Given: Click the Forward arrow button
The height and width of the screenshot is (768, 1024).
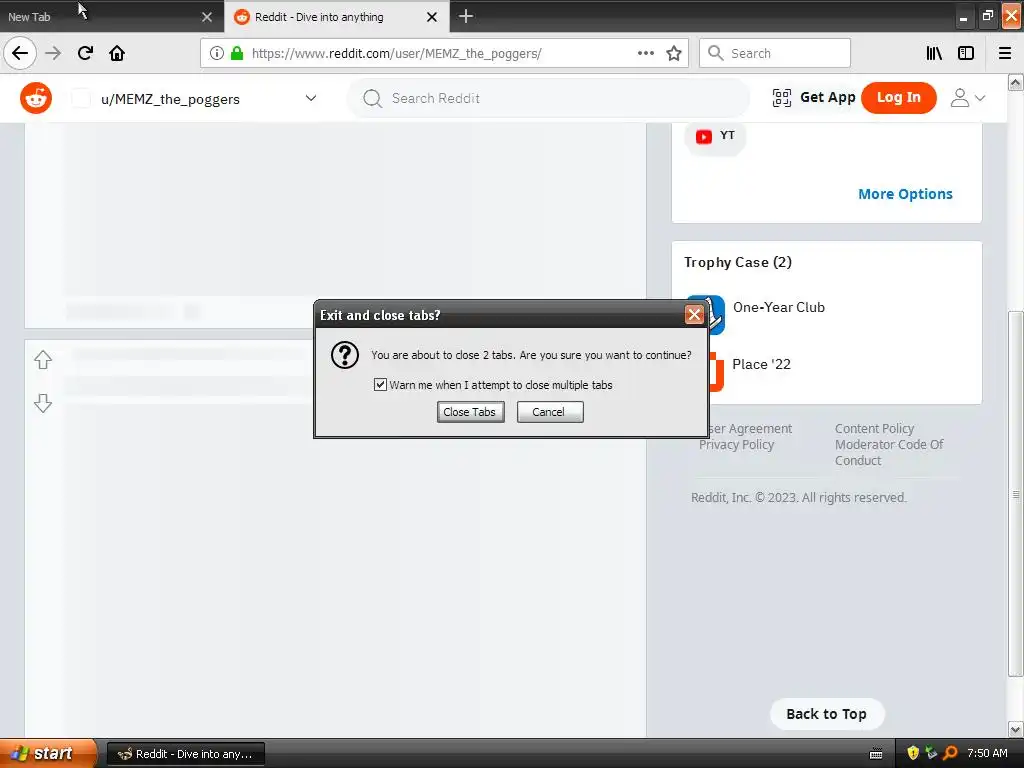Looking at the screenshot, I should [53, 53].
